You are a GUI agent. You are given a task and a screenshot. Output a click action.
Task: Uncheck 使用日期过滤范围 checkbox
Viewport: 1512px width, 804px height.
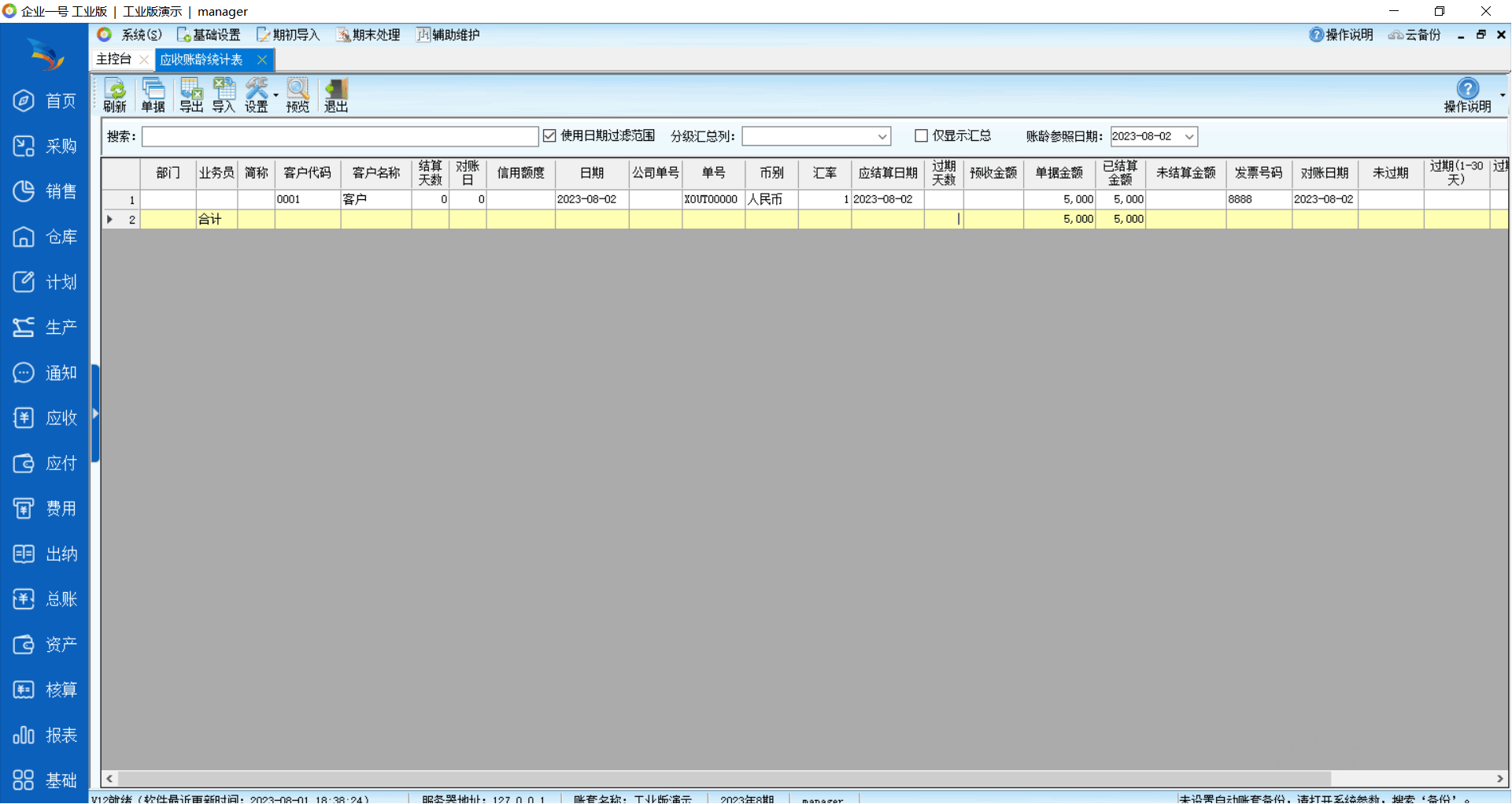tap(549, 136)
